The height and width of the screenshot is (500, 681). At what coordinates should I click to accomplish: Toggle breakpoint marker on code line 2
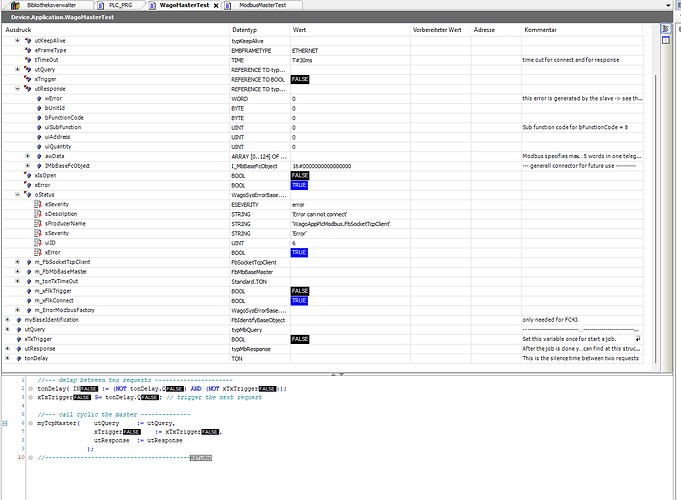(31, 389)
